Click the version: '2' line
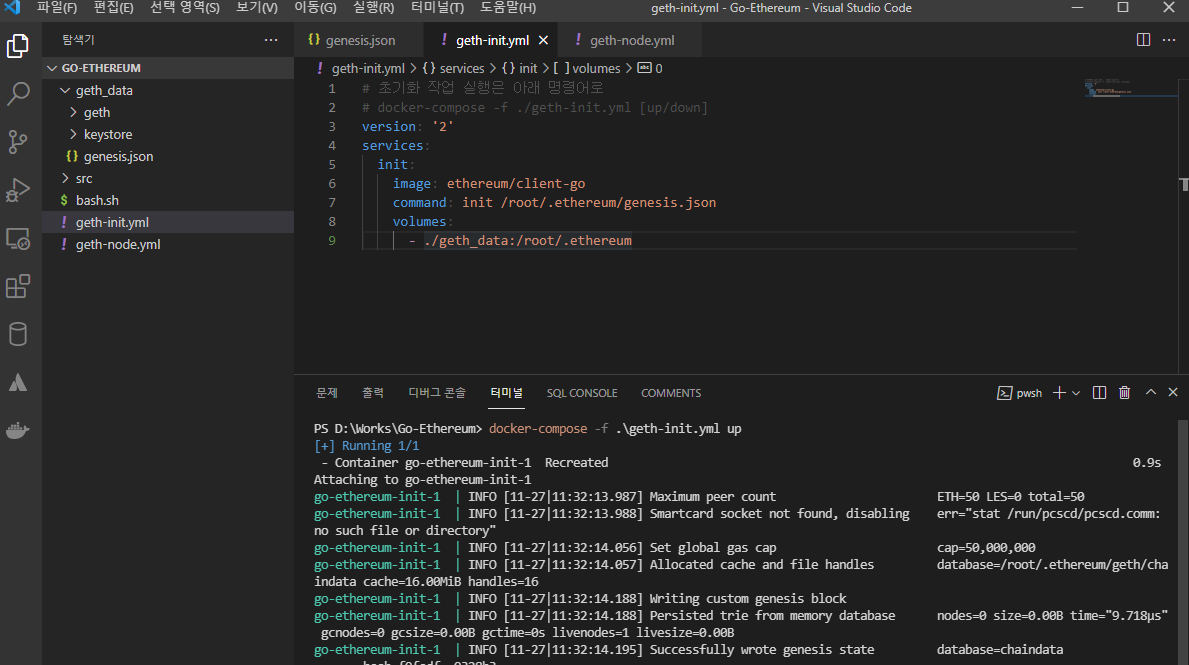Screen dimensions: 1189x665 click(x=407, y=127)
